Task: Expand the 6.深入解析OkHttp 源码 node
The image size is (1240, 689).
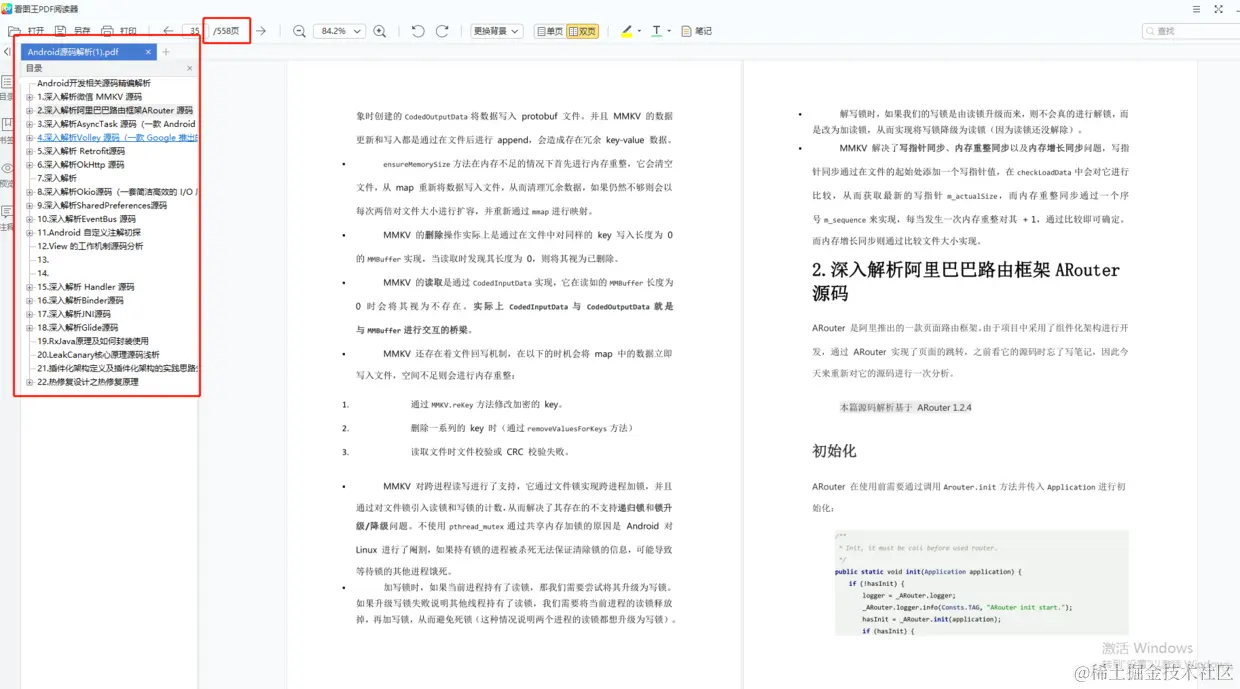Action: [x=30, y=165]
